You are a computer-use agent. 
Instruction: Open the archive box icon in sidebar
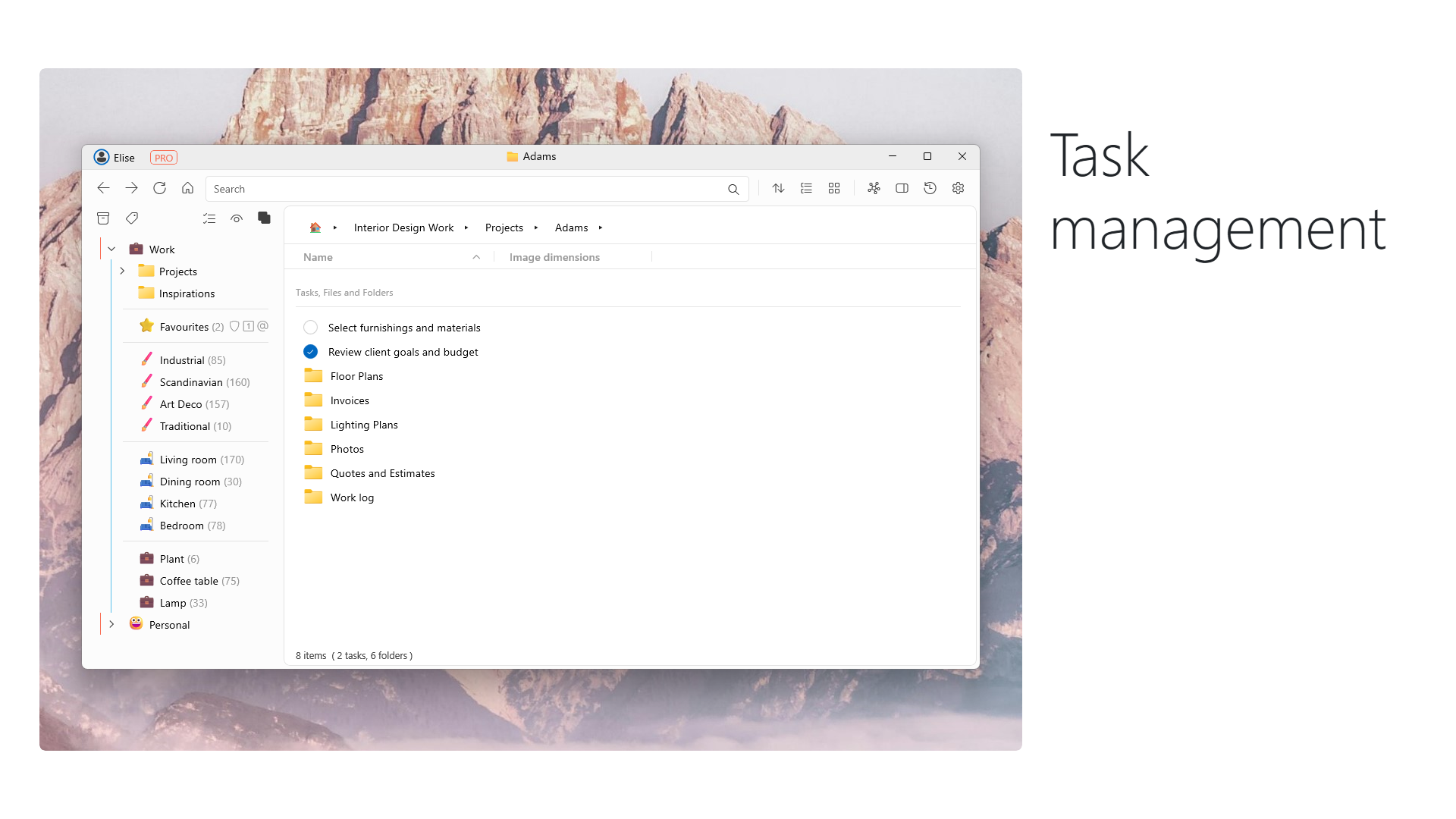[103, 218]
